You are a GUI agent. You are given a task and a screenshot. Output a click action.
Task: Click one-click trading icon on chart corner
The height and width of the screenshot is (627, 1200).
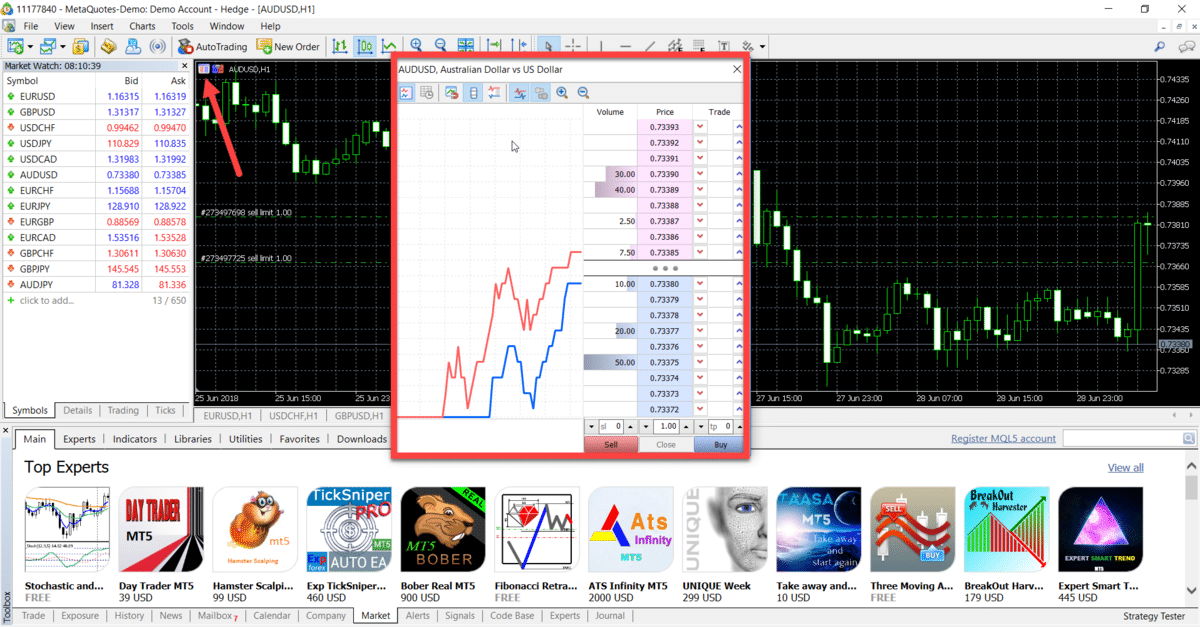205,69
